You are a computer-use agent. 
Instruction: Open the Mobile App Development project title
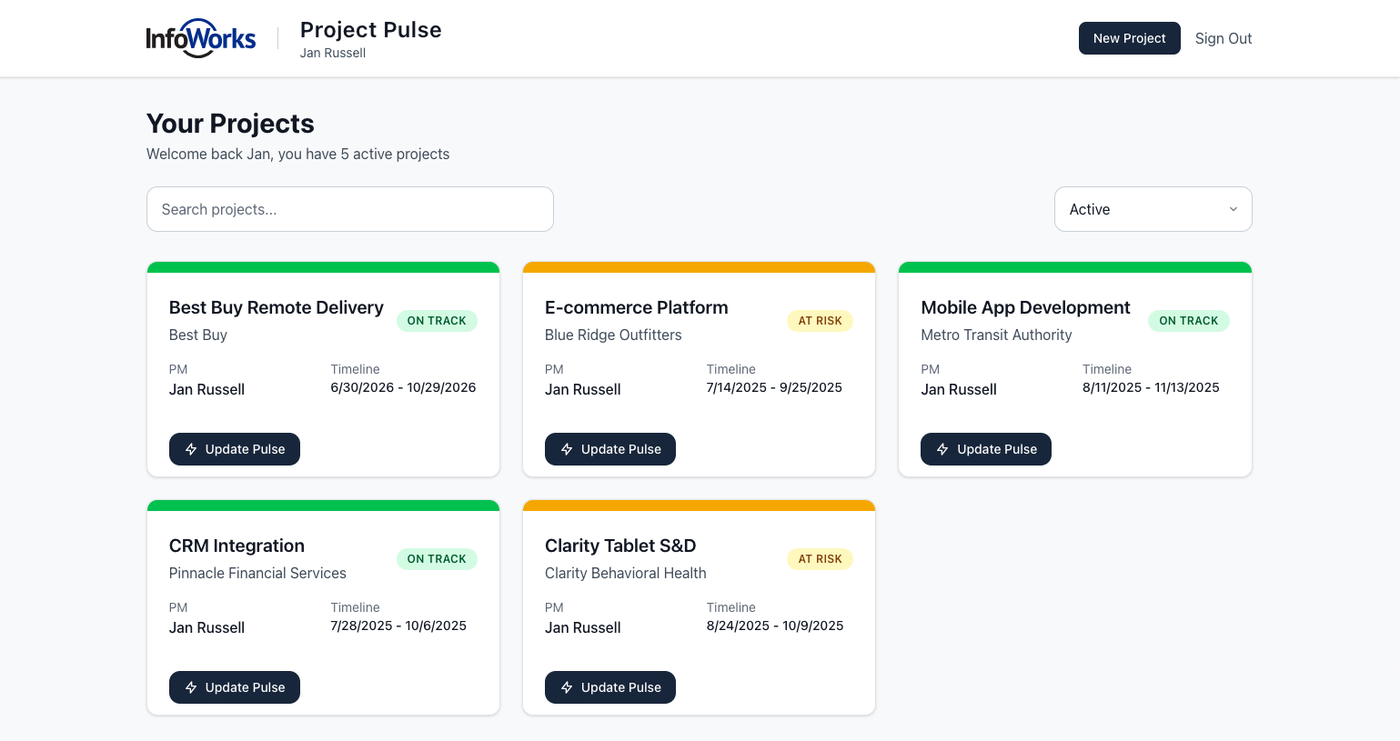(x=1025, y=307)
